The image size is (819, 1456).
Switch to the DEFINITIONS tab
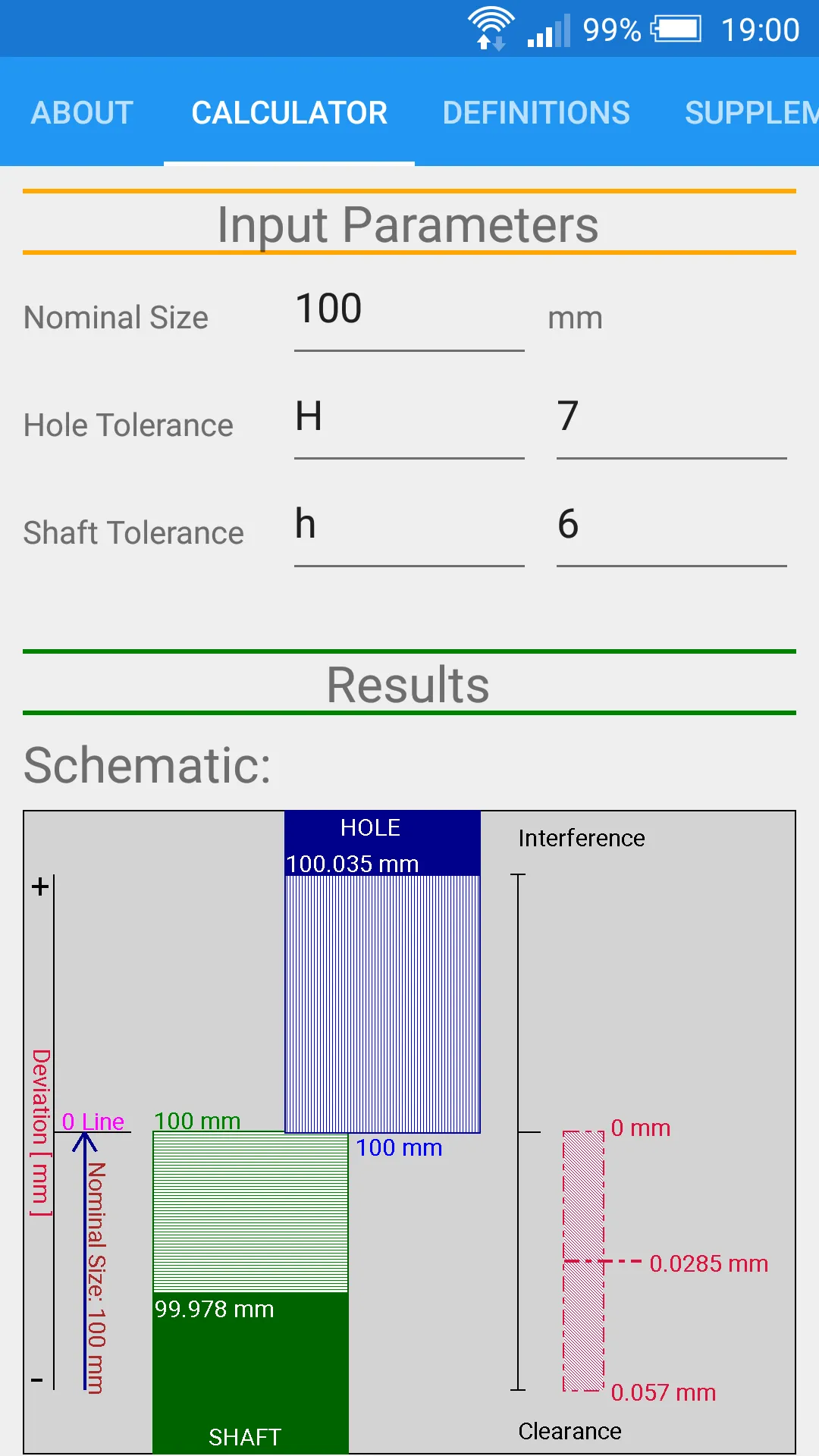point(536,112)
